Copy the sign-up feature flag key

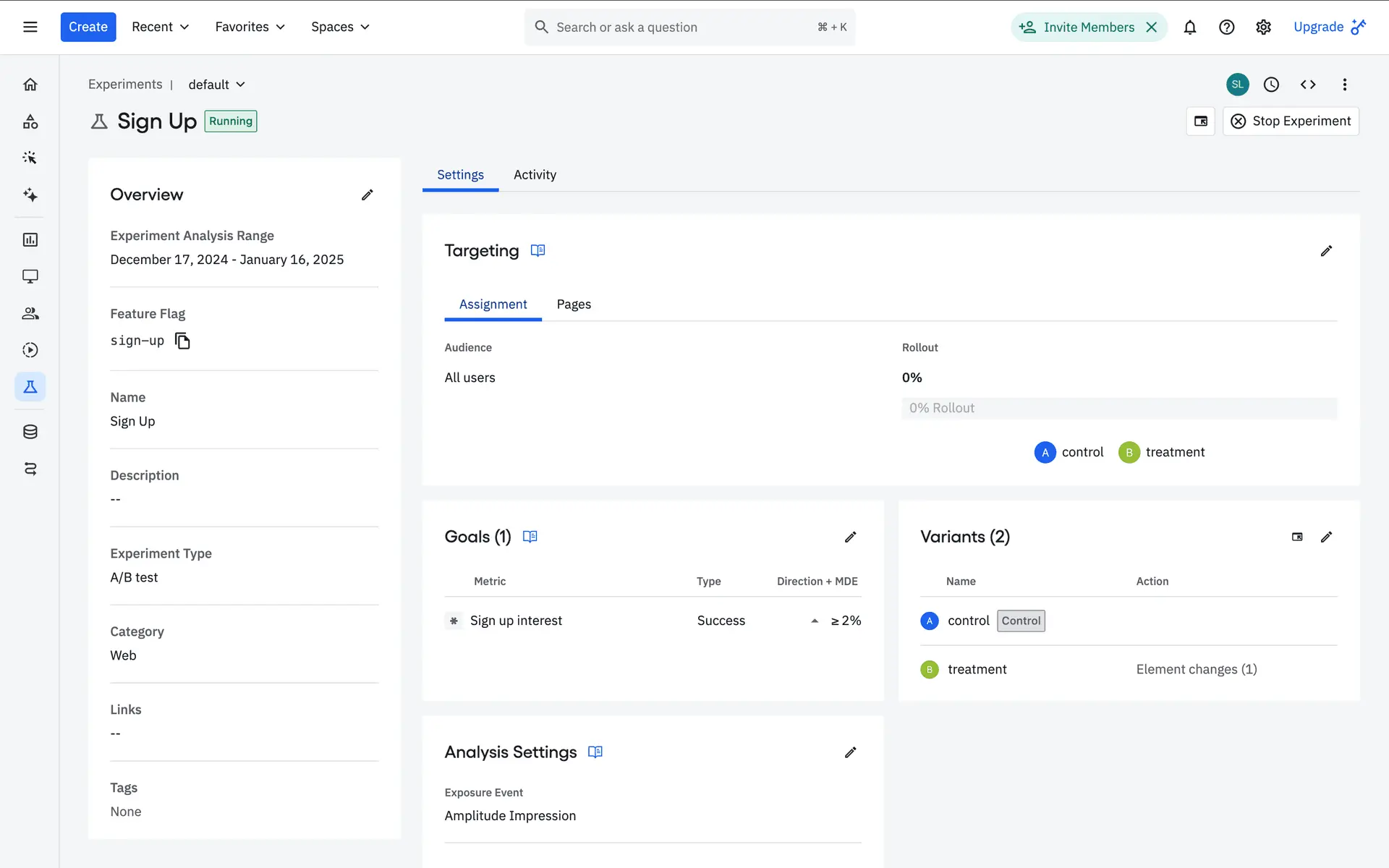182,341
